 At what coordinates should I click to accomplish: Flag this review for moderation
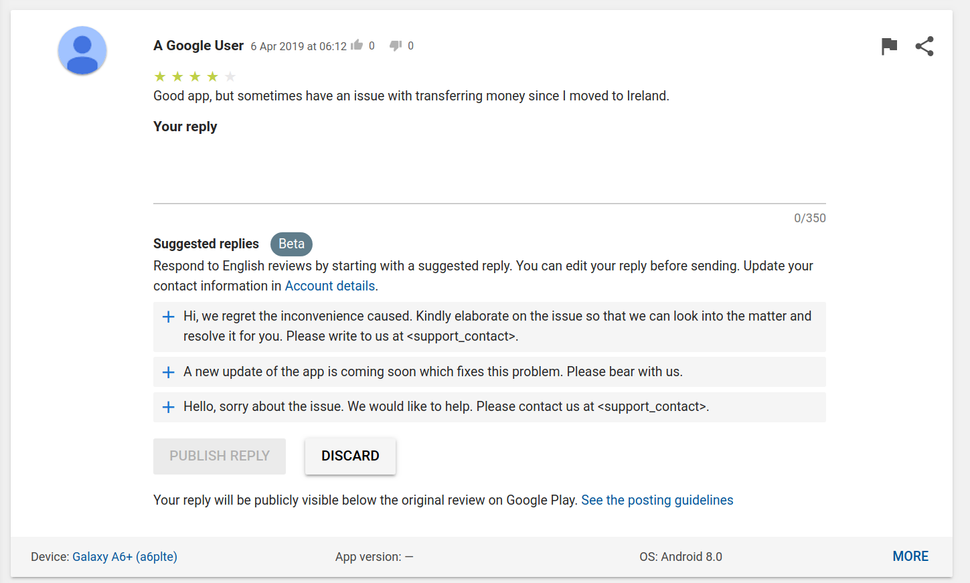pyautogui.click(x=889, y=45)
